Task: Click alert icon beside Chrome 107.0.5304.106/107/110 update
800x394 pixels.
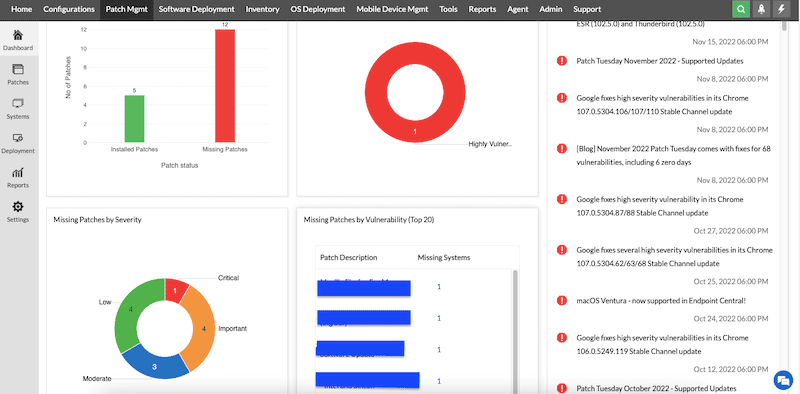Action: tap(562, 97)
